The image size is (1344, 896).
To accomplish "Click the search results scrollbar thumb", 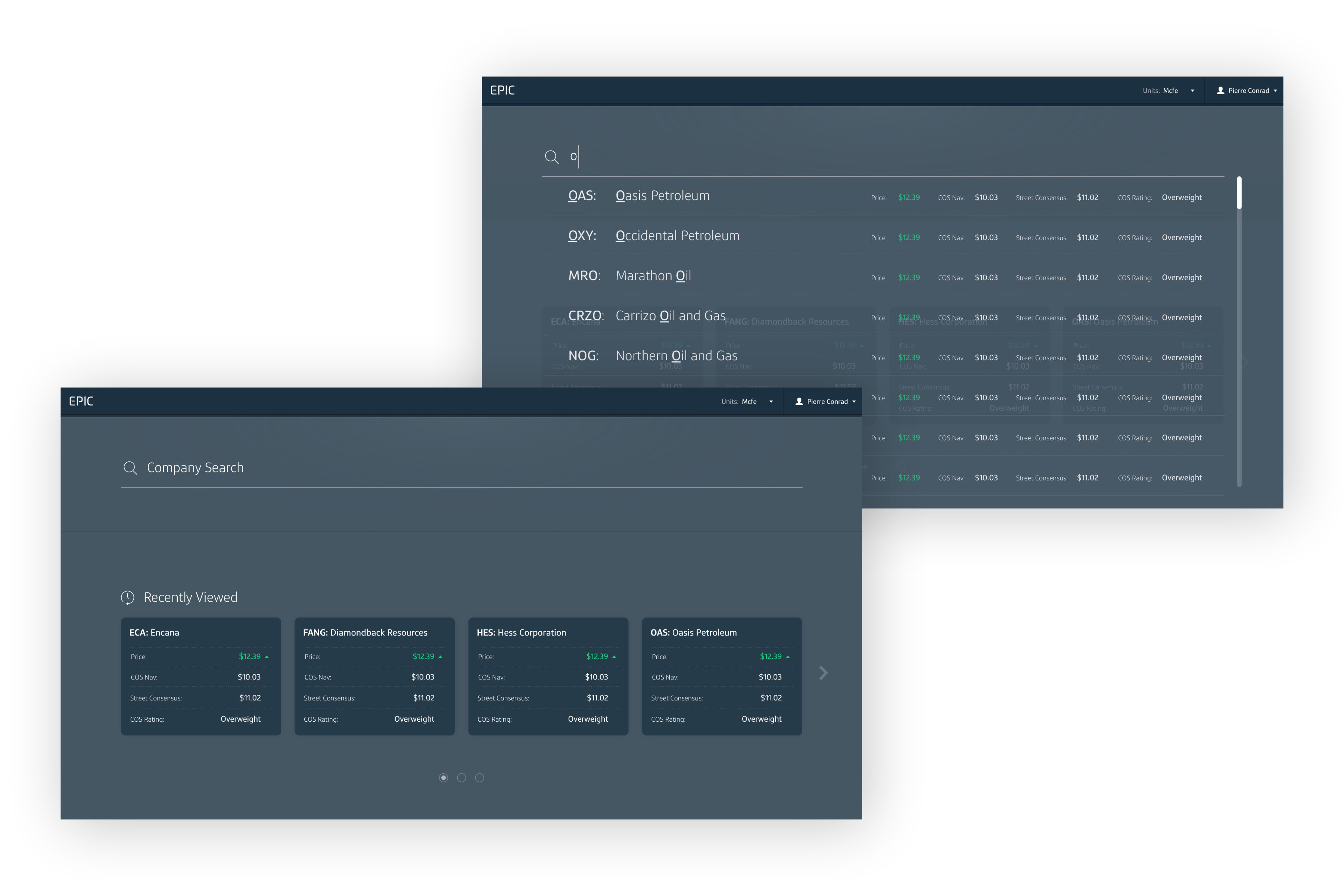I will [1239, 193].
